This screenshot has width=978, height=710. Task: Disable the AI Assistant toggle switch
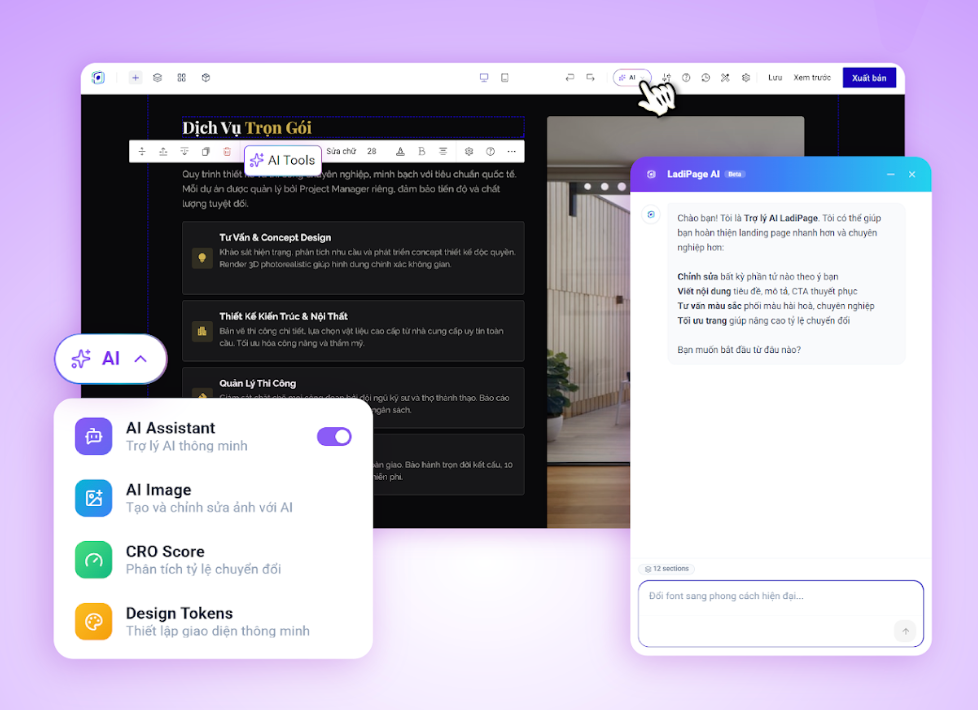pyautogui.click(x=333, y=436)
